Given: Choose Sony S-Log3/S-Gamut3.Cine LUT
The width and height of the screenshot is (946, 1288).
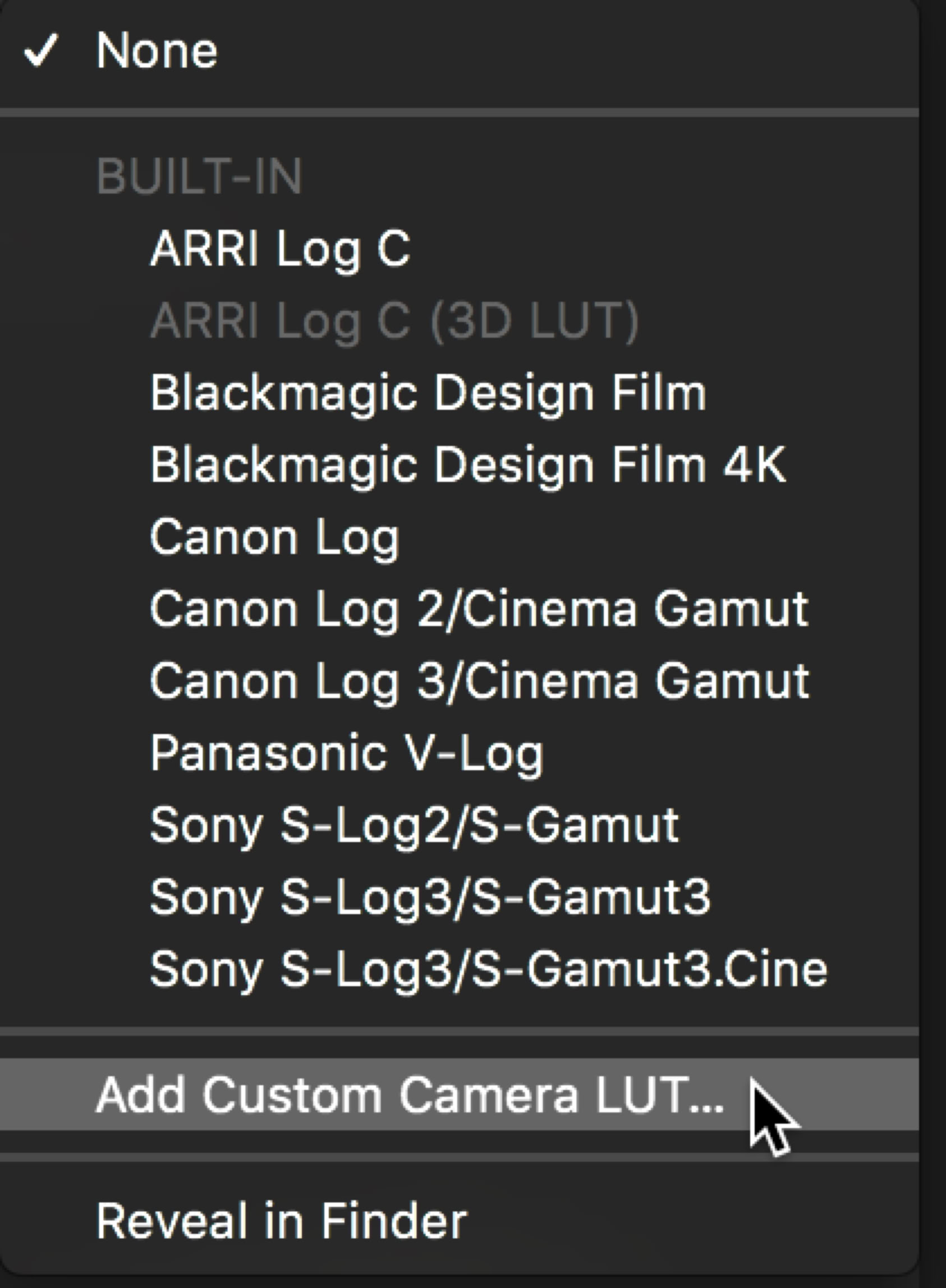Looking at the screenshot, I should pyautogui.click(x=489, y=969).
